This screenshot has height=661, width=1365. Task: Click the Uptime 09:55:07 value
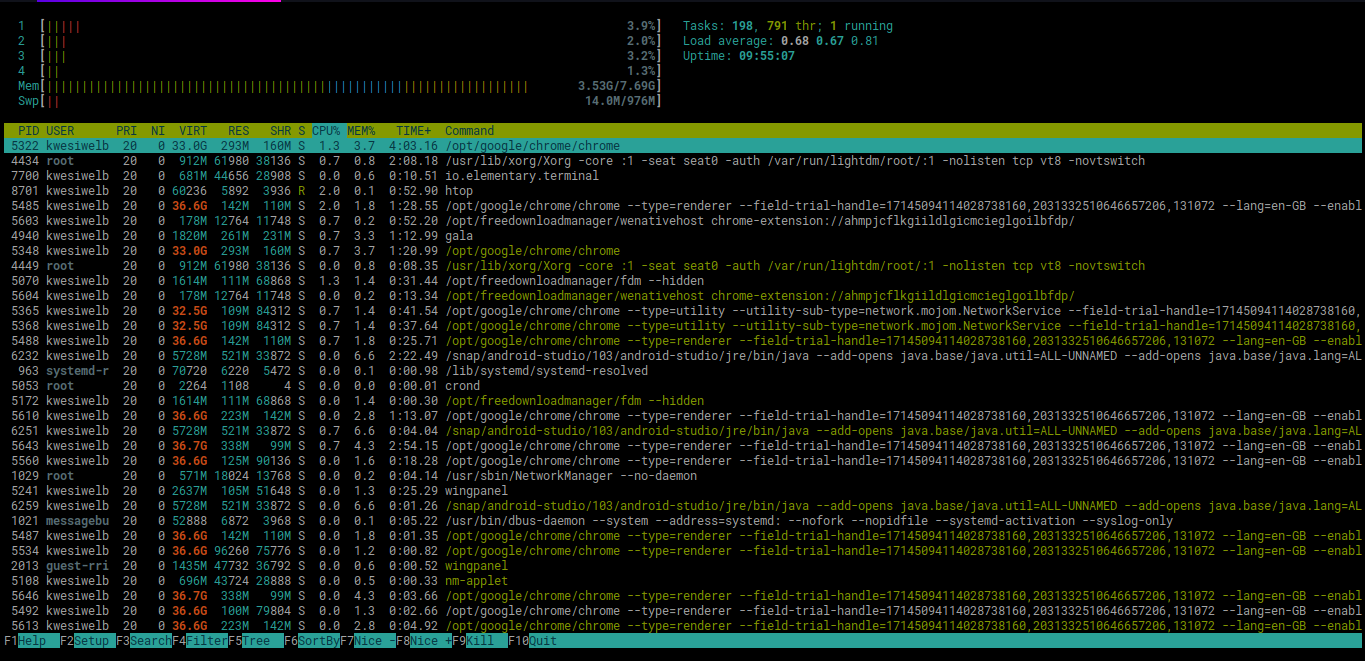[x=767, y=56]
